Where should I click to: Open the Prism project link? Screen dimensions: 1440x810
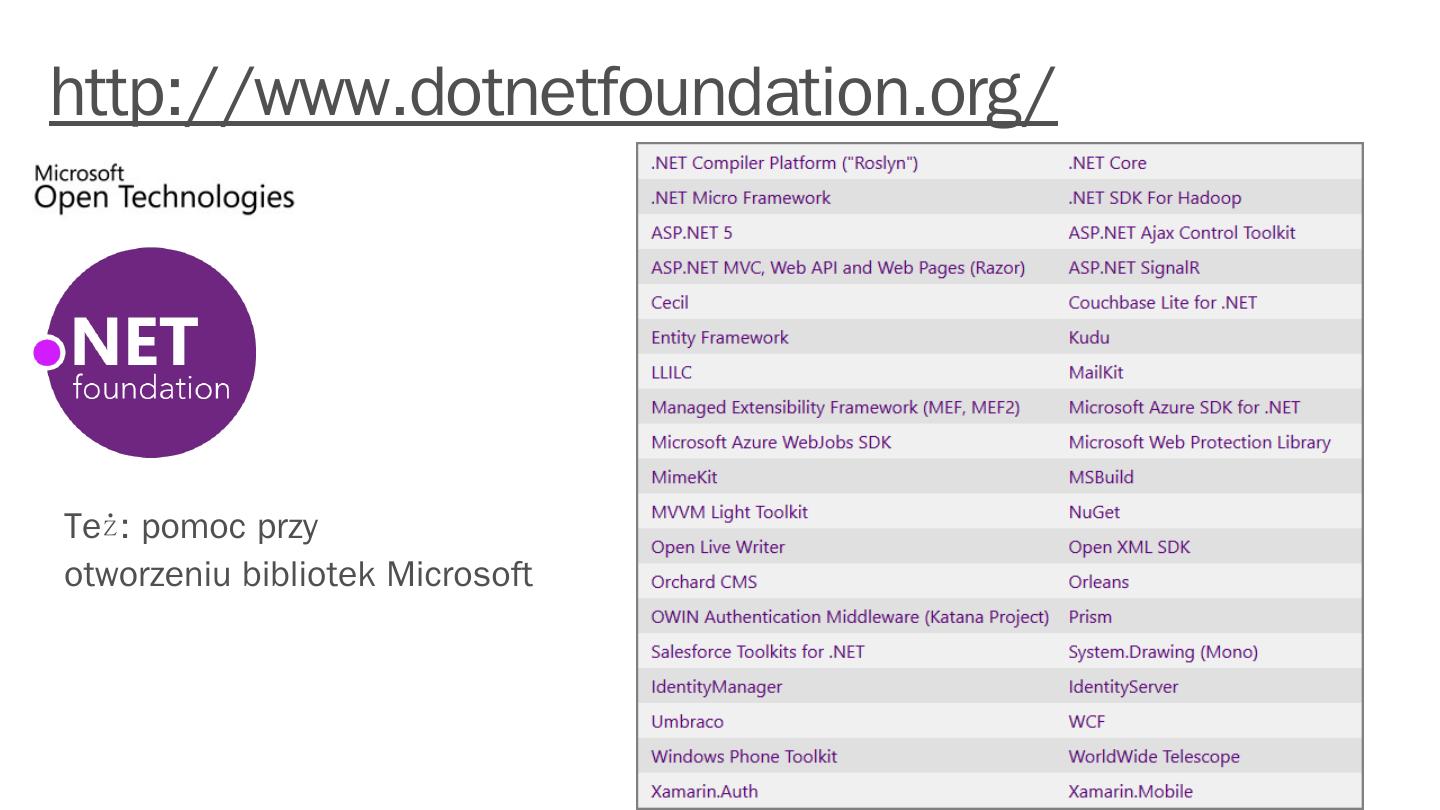pos(1090,617)
